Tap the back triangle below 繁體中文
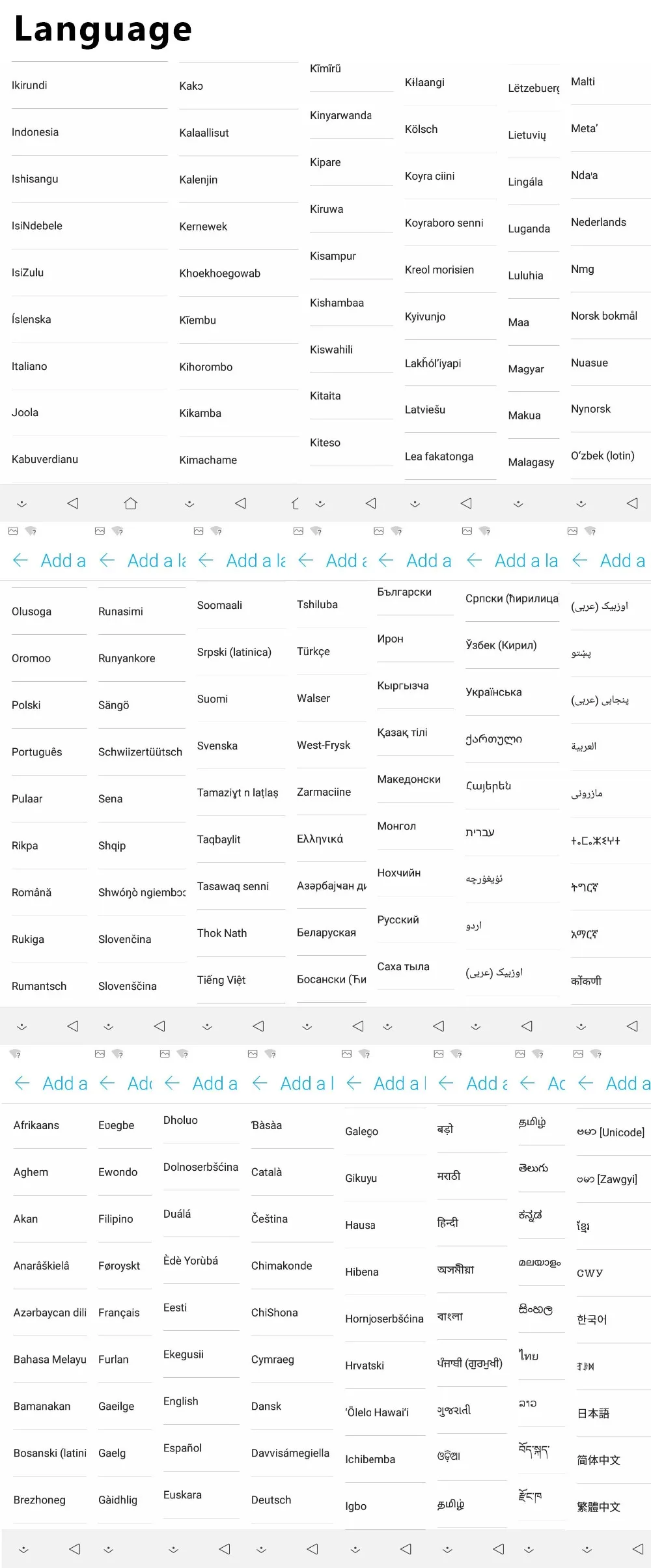Image resolution: width=651 pixels, height=1568 pixels. (x=638, y=1549)
